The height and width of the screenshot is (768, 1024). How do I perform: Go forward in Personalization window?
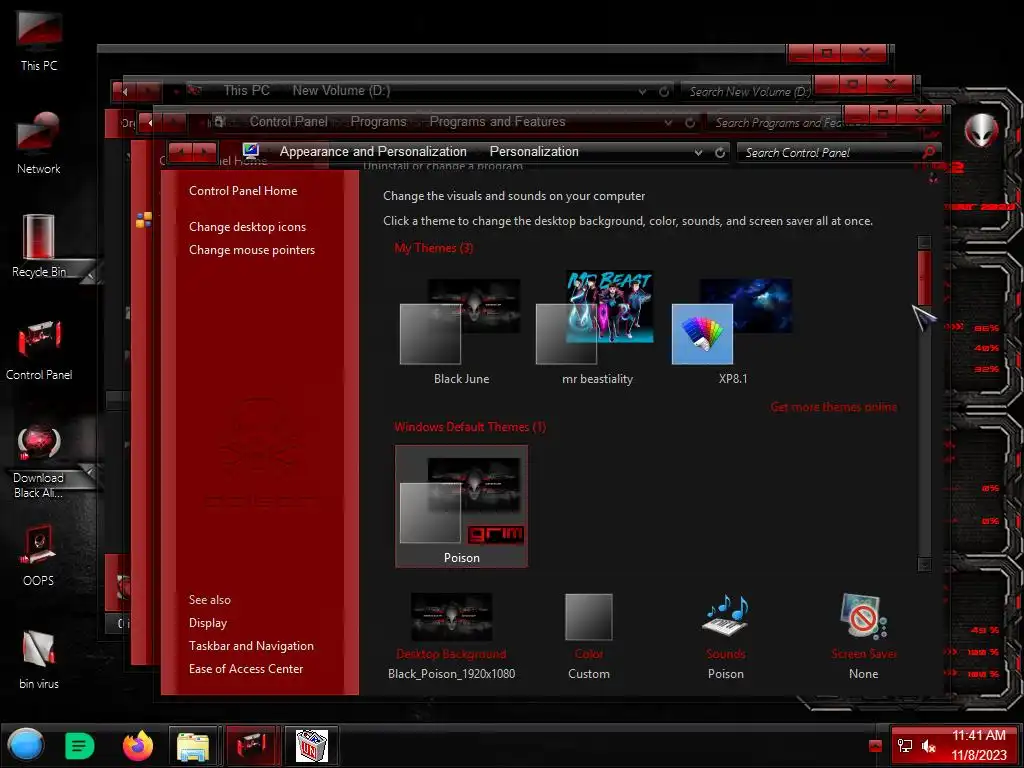point(204,152)
